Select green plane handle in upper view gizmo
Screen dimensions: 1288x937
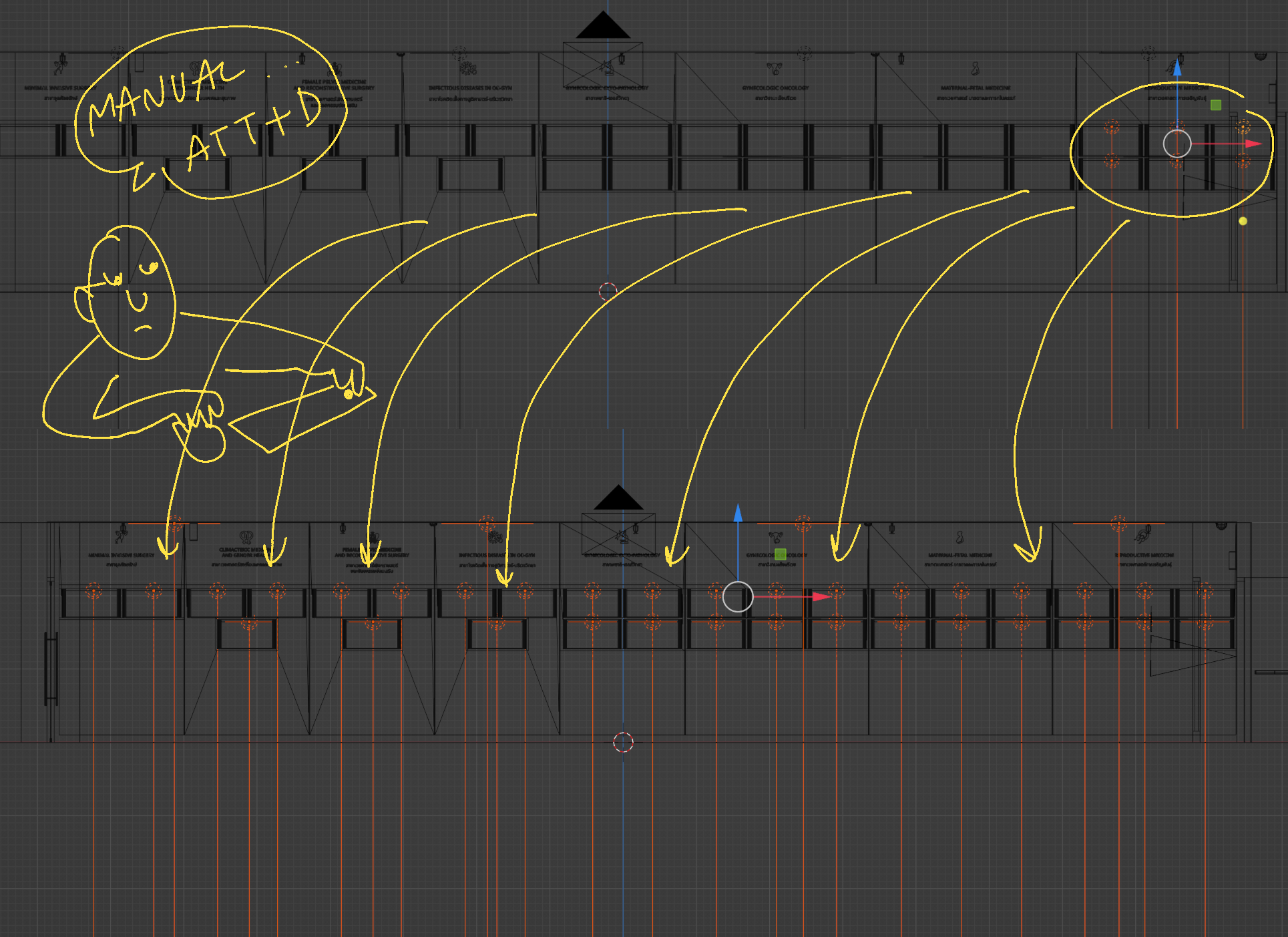pos(1216,105)
